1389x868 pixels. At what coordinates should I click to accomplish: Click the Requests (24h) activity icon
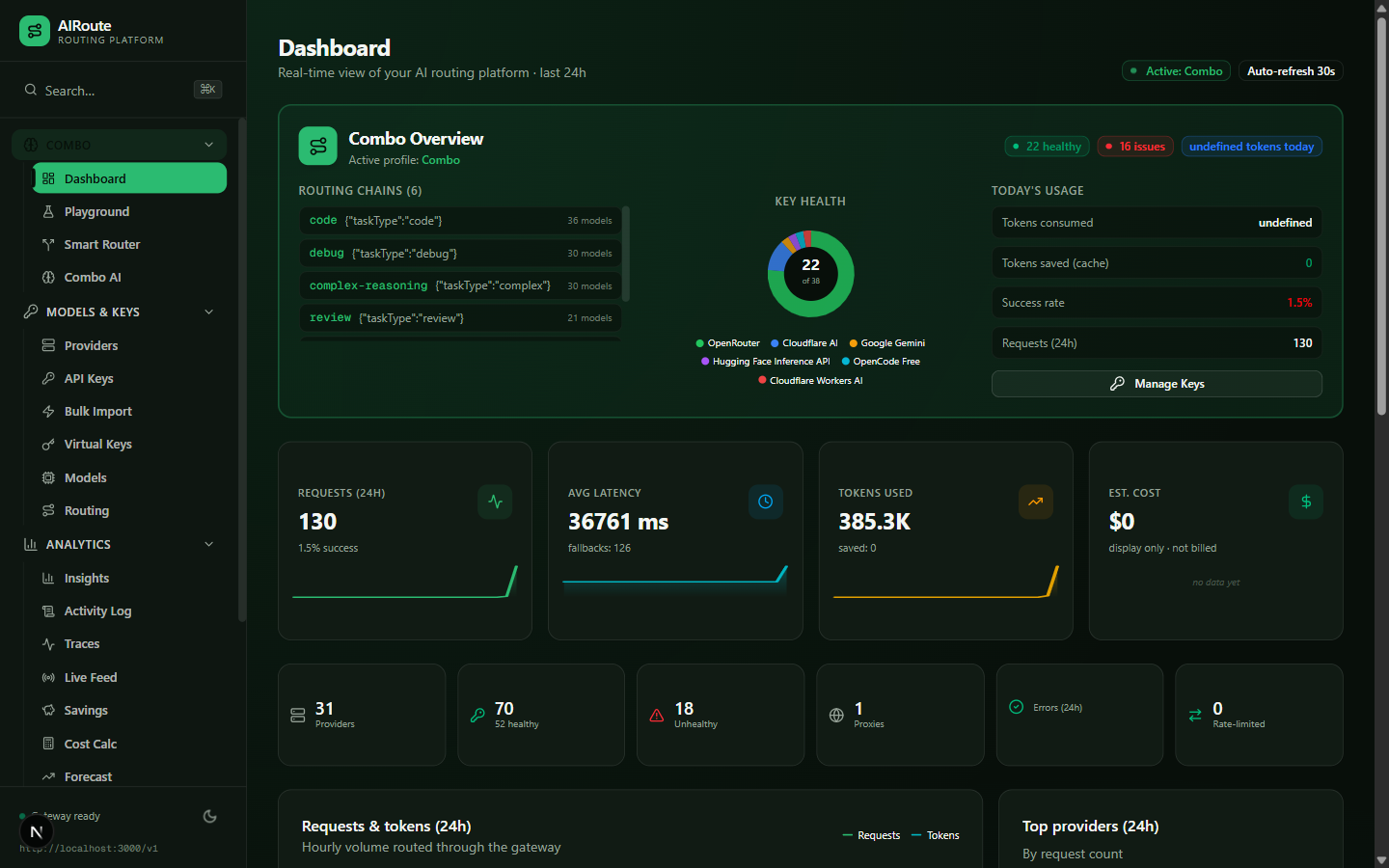(x=495, y=502)
